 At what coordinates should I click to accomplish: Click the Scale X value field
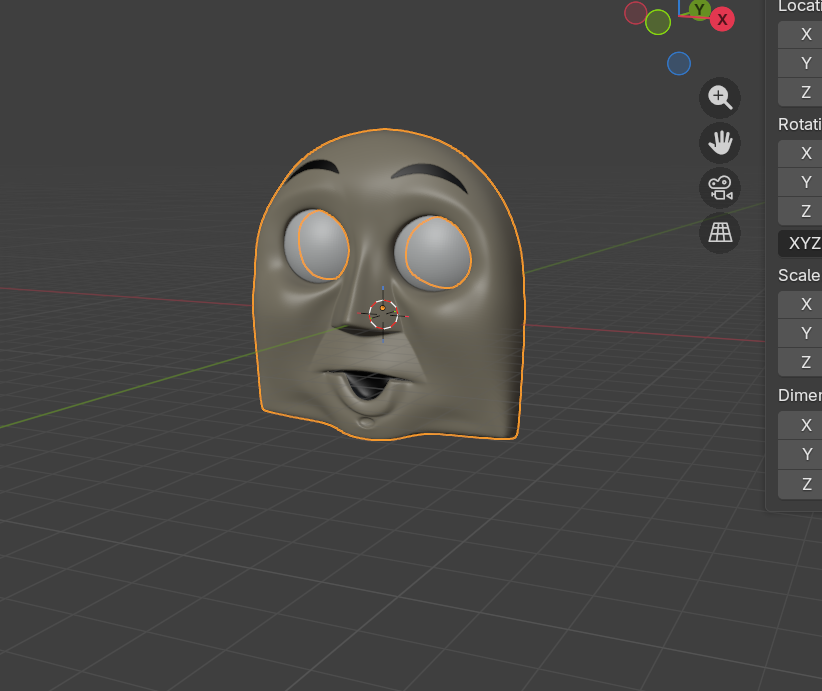tap(800, 304)
